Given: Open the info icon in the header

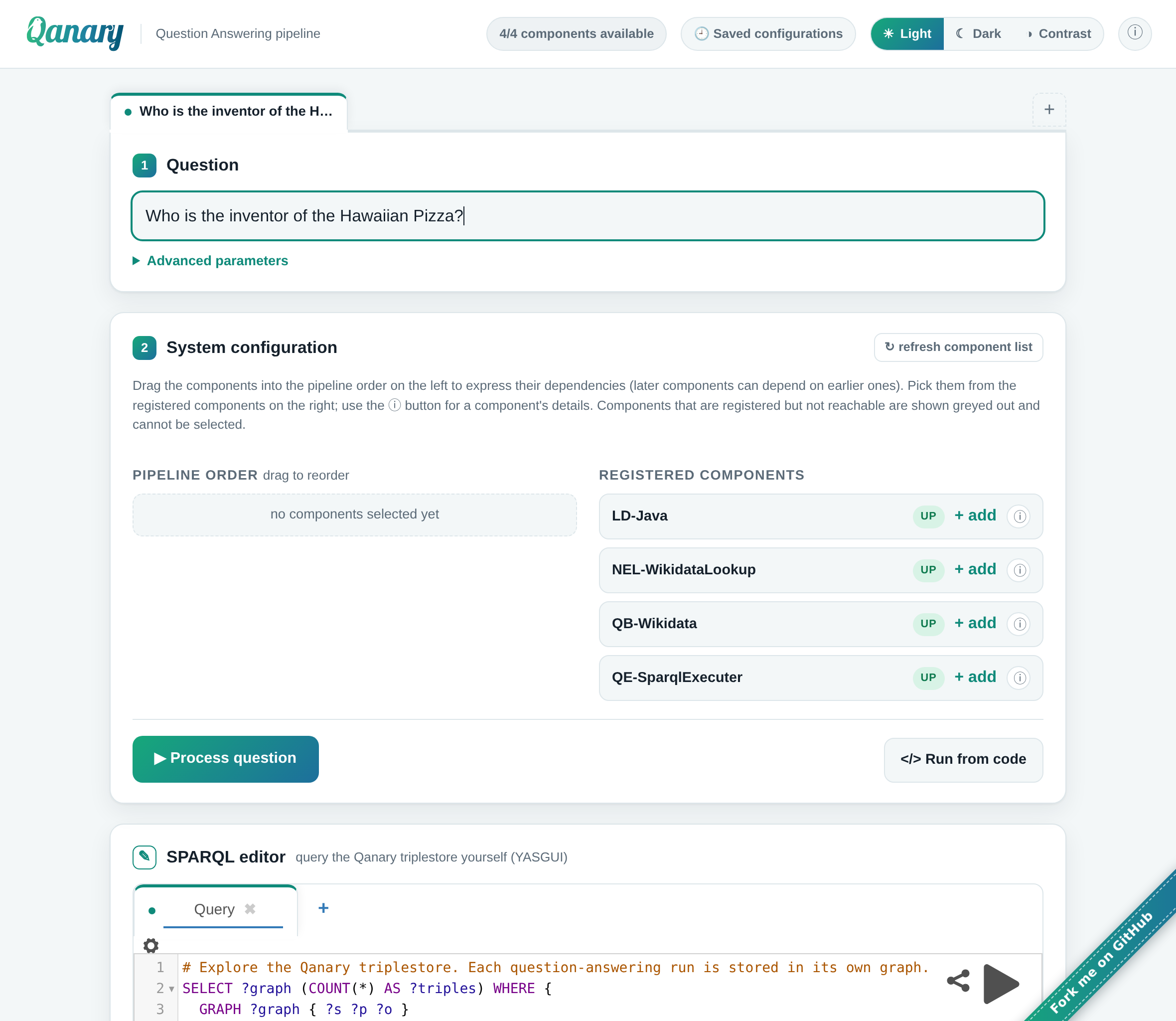Looking at the screenshot, I should click(1135, 33).
